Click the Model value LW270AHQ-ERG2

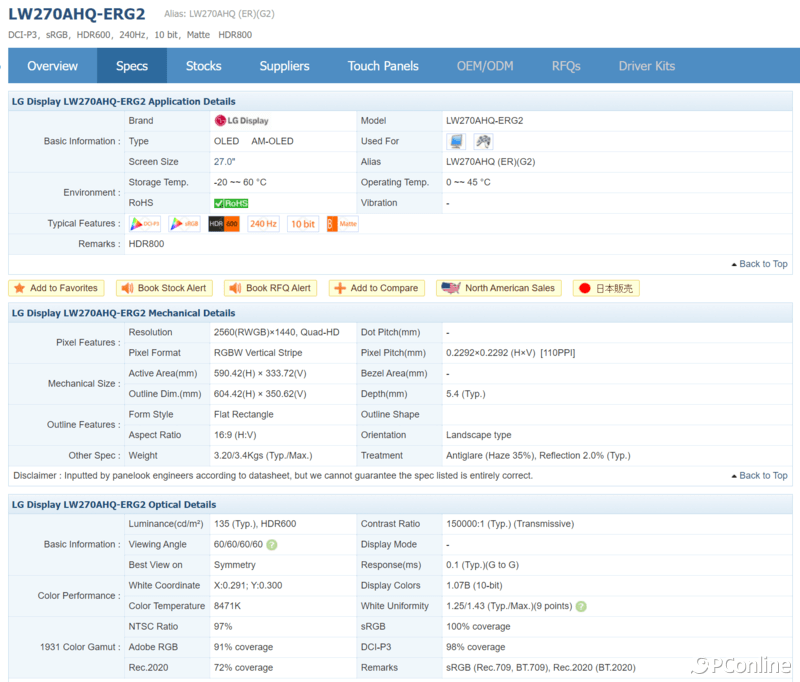[485, 121]
